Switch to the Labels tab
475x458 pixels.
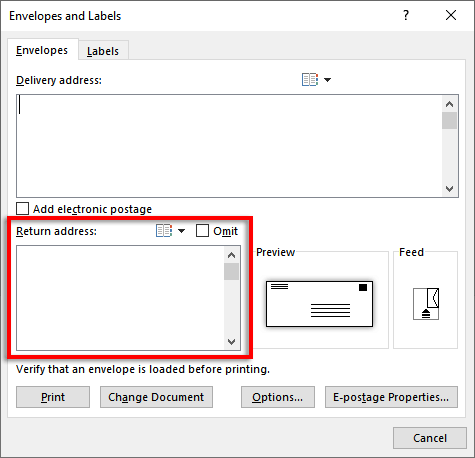pos(103,51)
